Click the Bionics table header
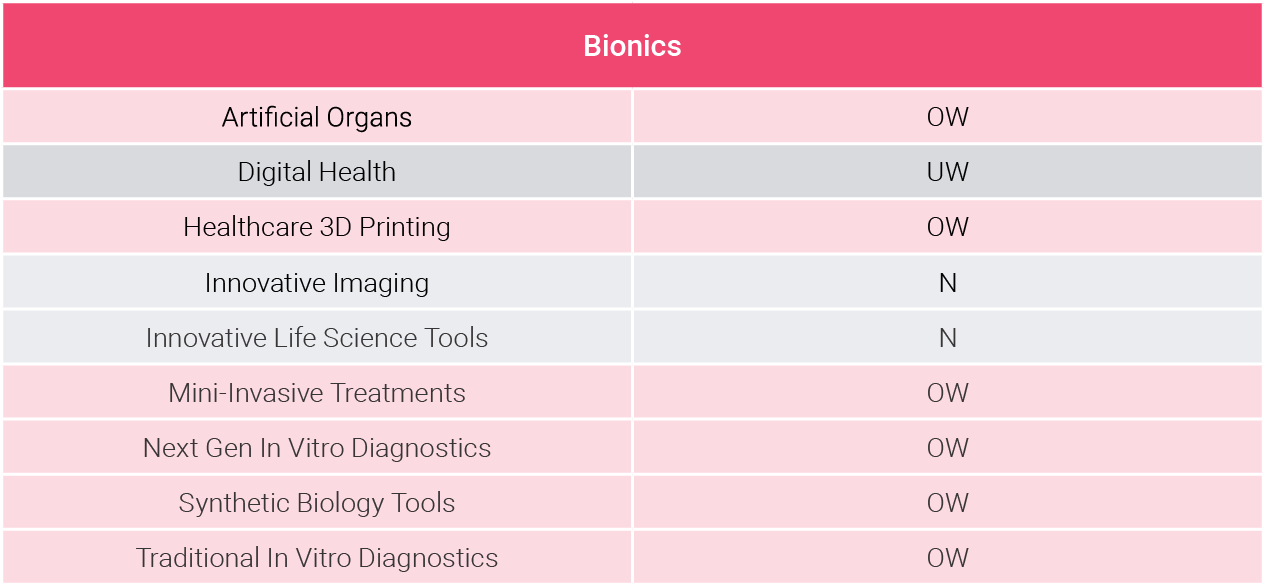The image size is (1265, 586). pyautogui.click(x=632, y=45)
